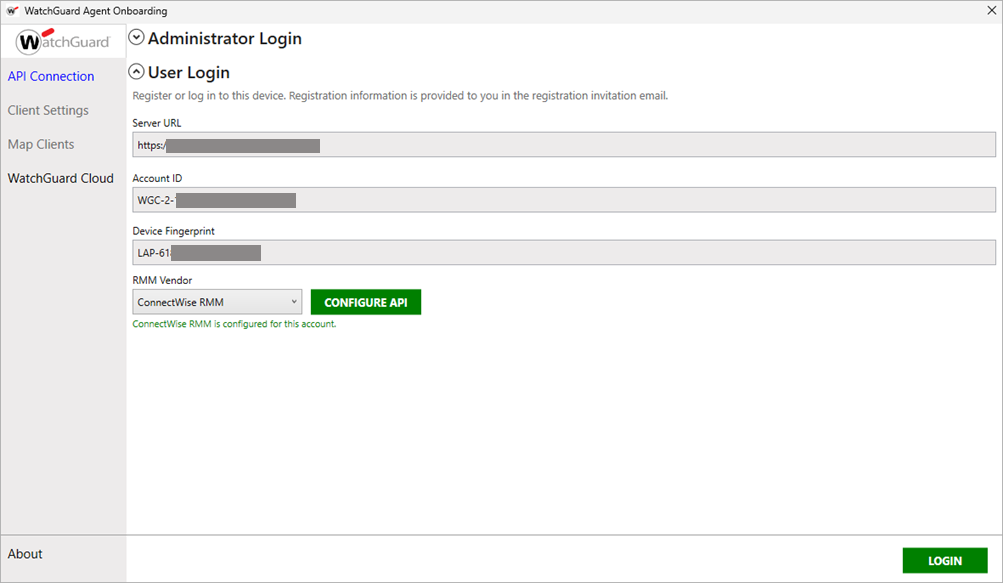
Task: Expand the Administrator Login section chevron
Action: click(x=137, y=38)
